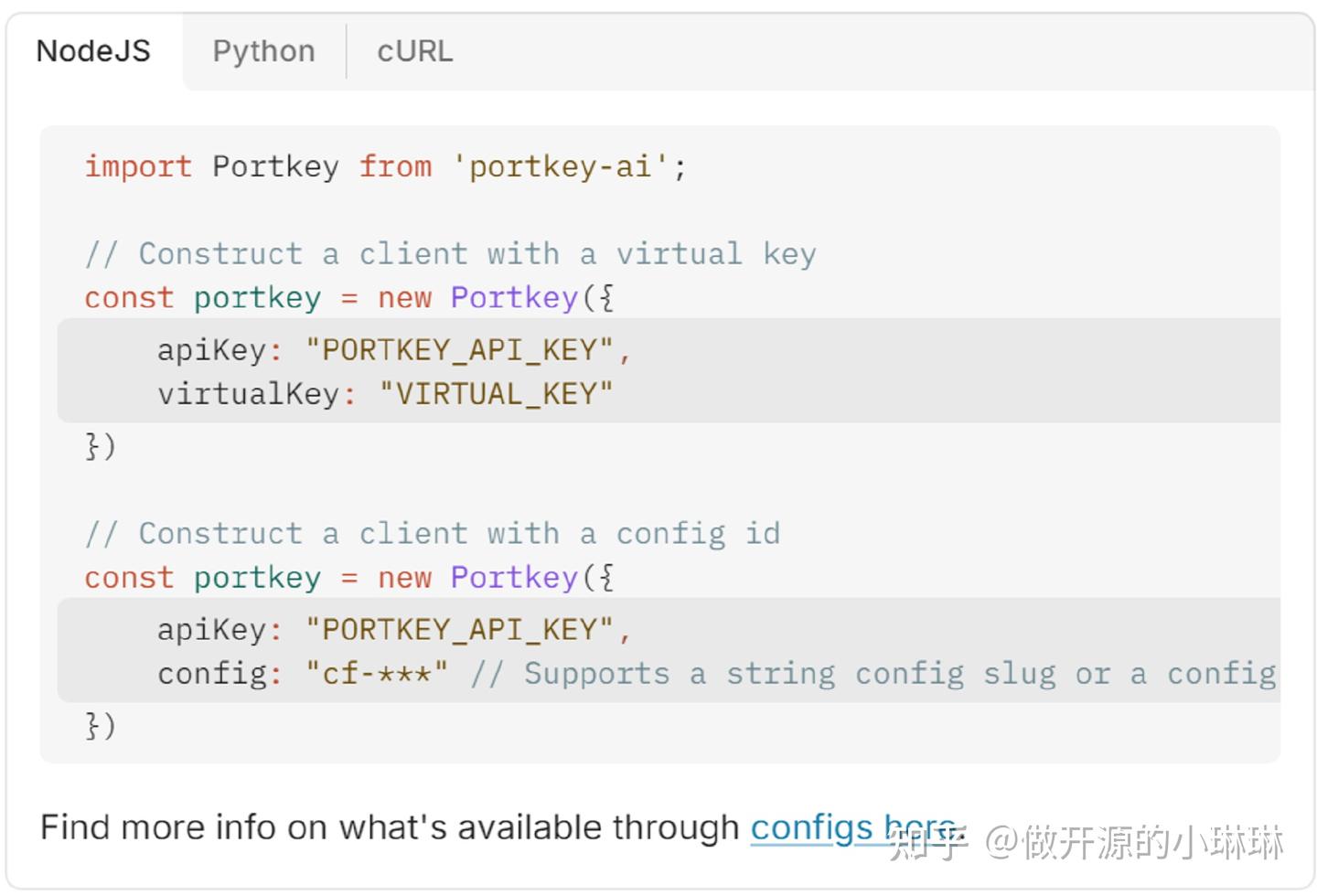Click the "VIRTUAL_KEY" string value
Screen dimensions: 1317x896
[496, 394]
